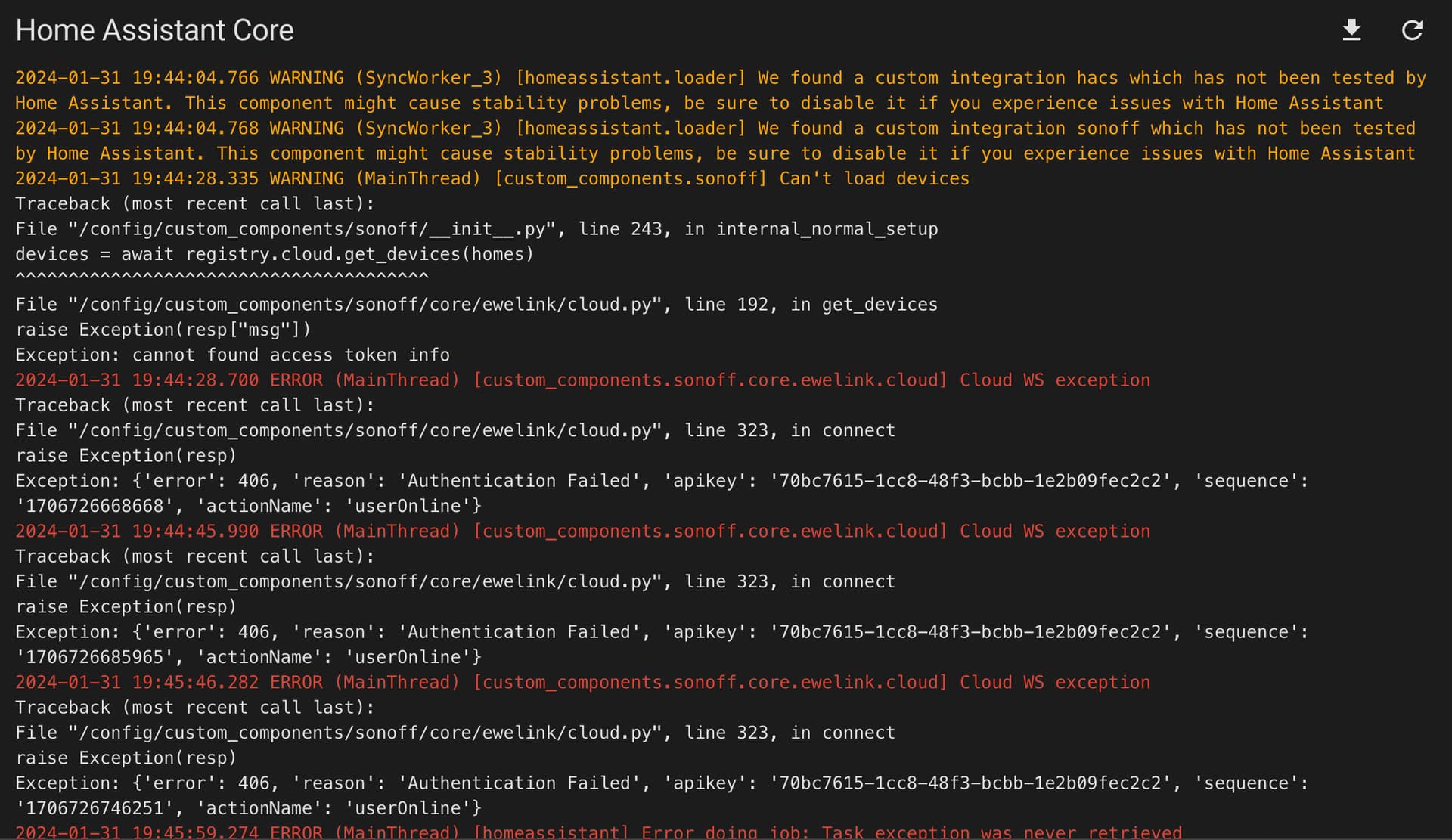Select line 192 get_devices file path
The width and height of the screenshot is (1452, 840).
(x=476, y=305)
